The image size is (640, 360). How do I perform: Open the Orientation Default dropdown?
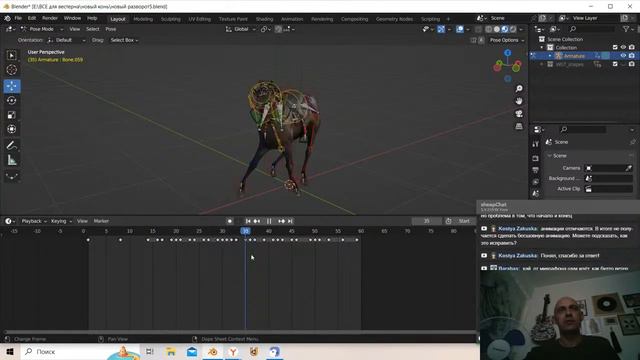[66, 40]
